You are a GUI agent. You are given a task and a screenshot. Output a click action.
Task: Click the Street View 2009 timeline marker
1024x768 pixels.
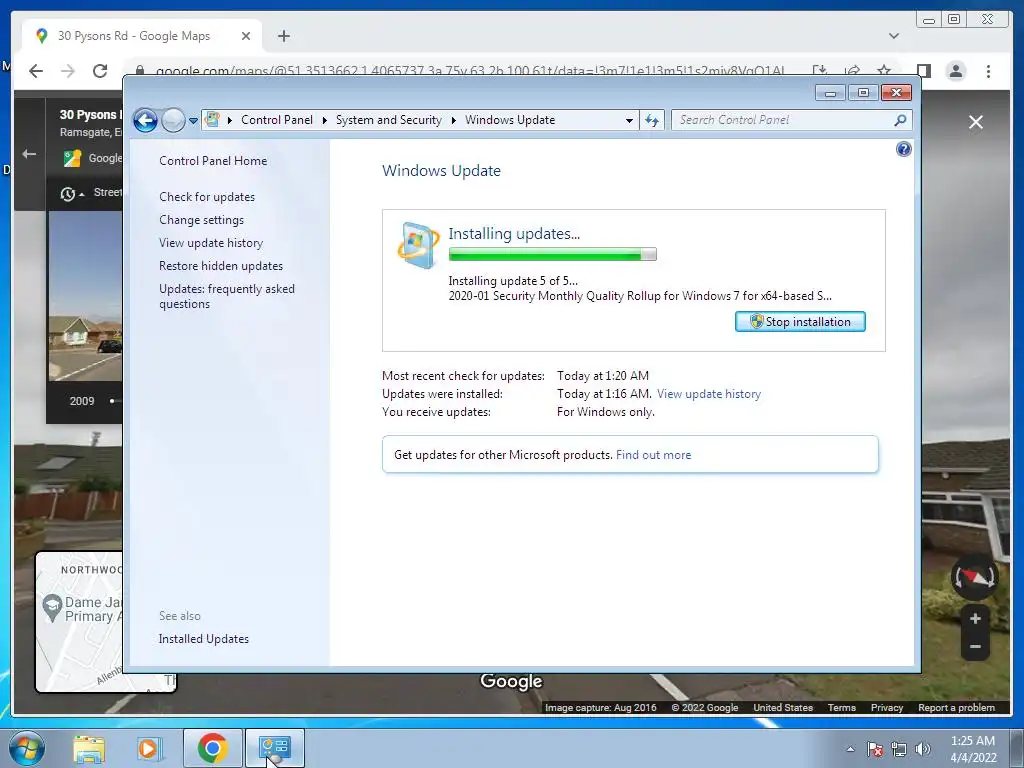[112, 401]
